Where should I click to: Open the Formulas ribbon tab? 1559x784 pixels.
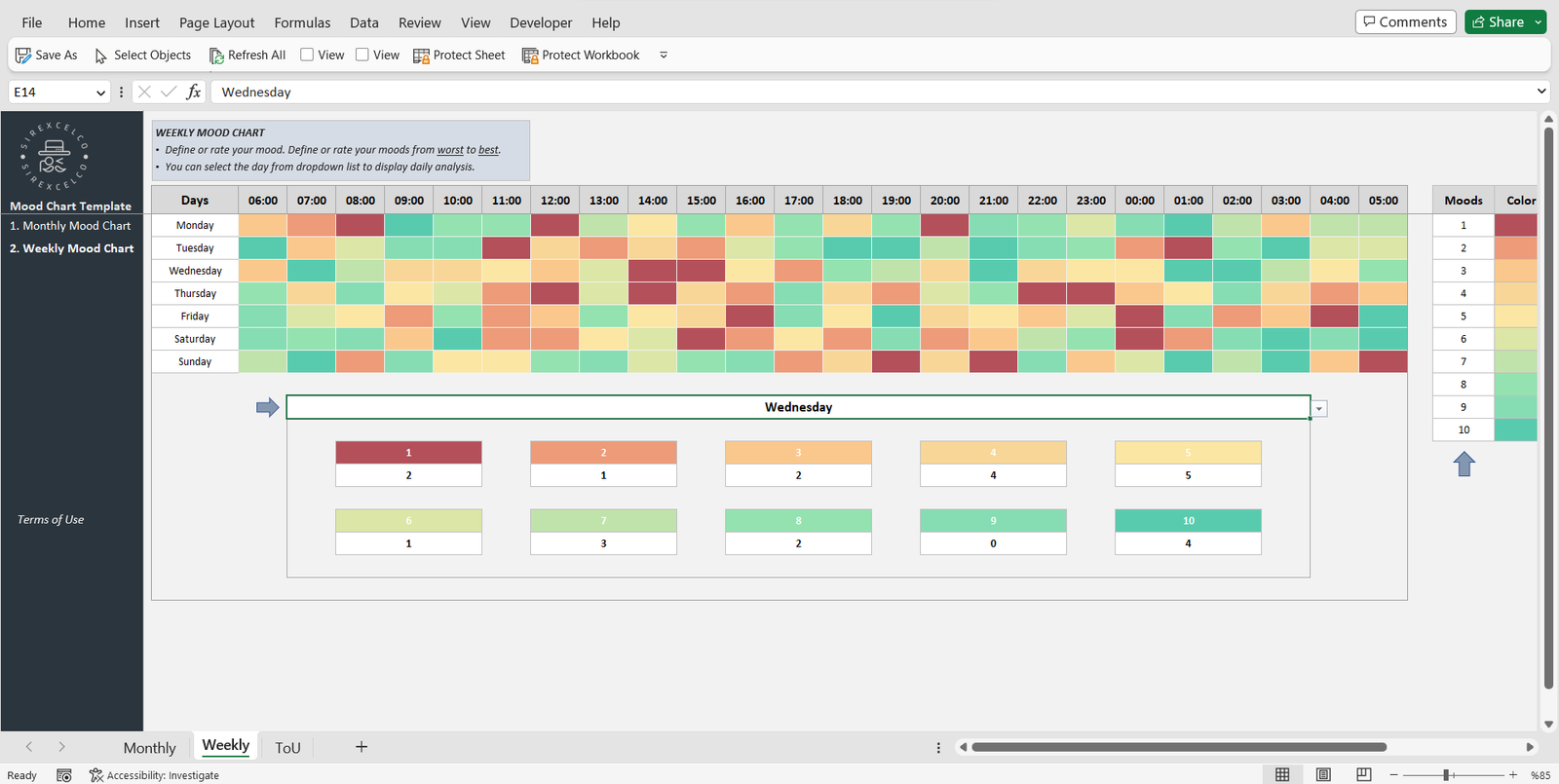tap(302, 22)
